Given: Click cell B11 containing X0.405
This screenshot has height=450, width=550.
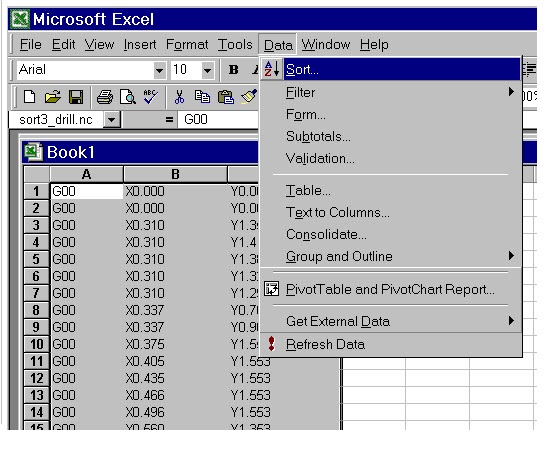Looking at the screenshot, I should (x=175, y=361).
